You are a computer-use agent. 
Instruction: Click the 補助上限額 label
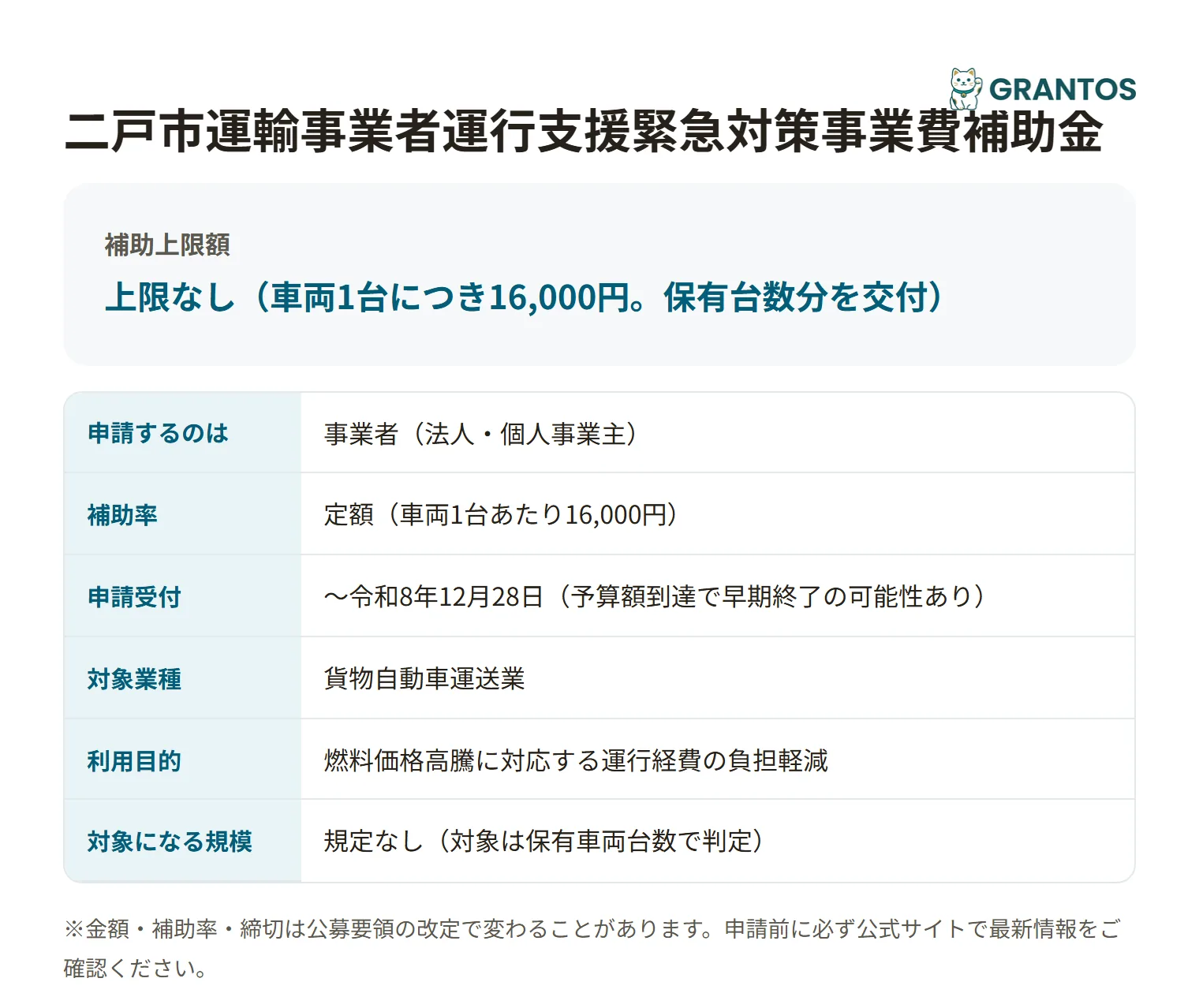coord(167,245)
